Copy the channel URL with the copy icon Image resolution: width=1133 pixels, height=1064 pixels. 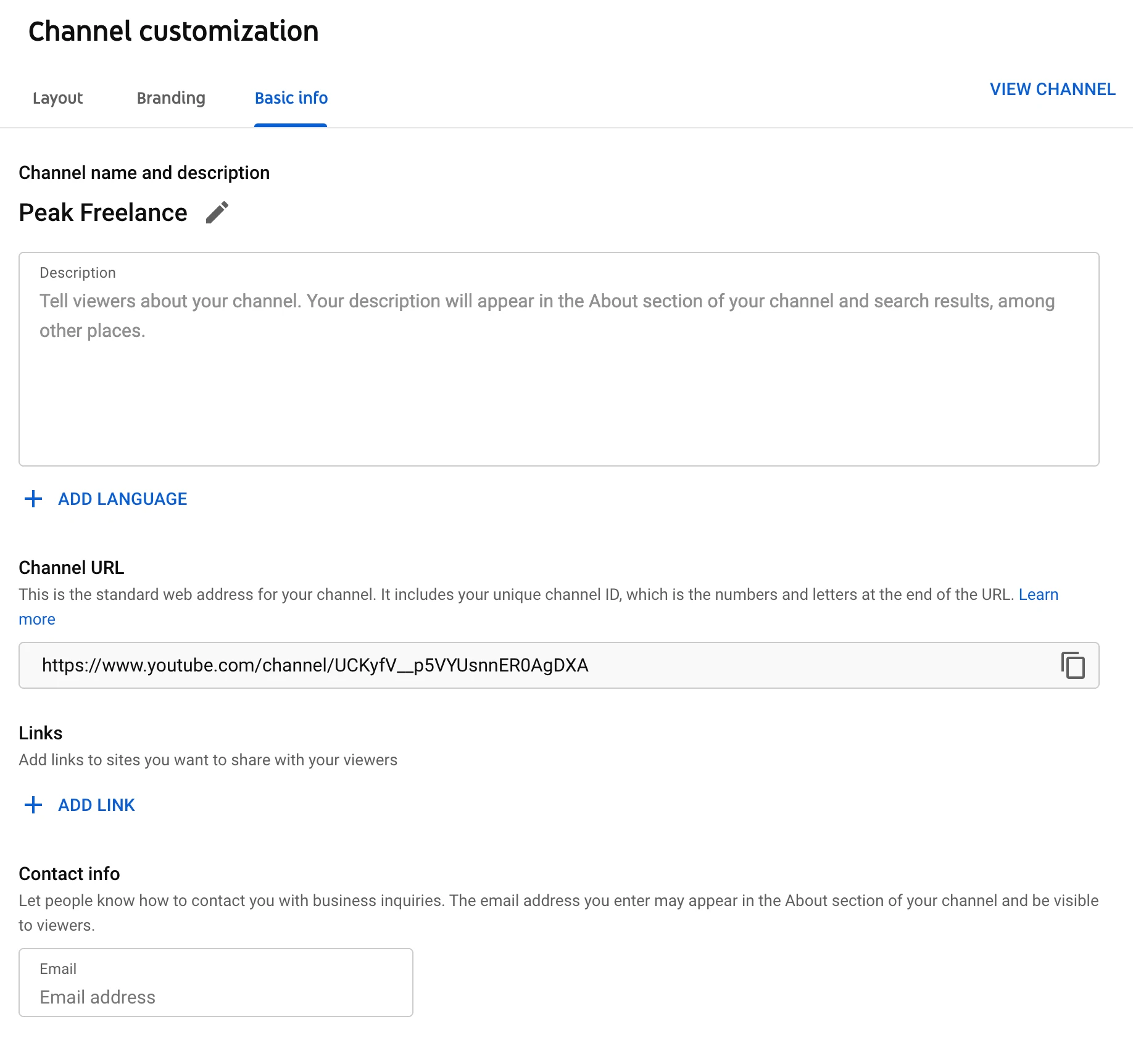point(1073,665)
